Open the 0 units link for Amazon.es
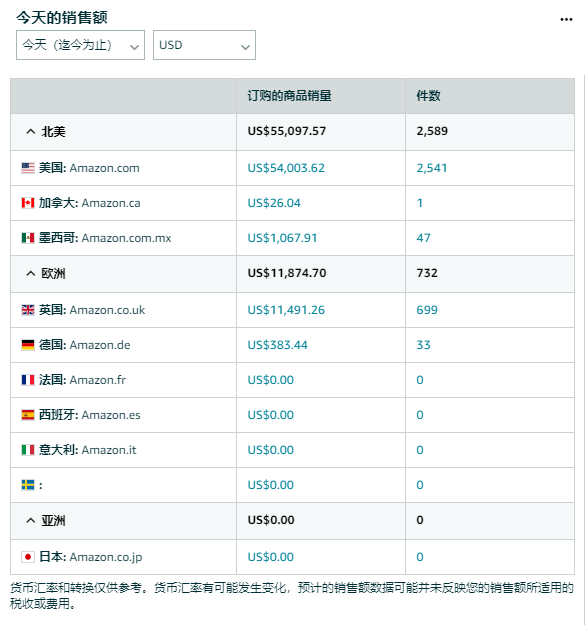Image resolution: width=585 pixels, height=626 pixels. point(420,415)
